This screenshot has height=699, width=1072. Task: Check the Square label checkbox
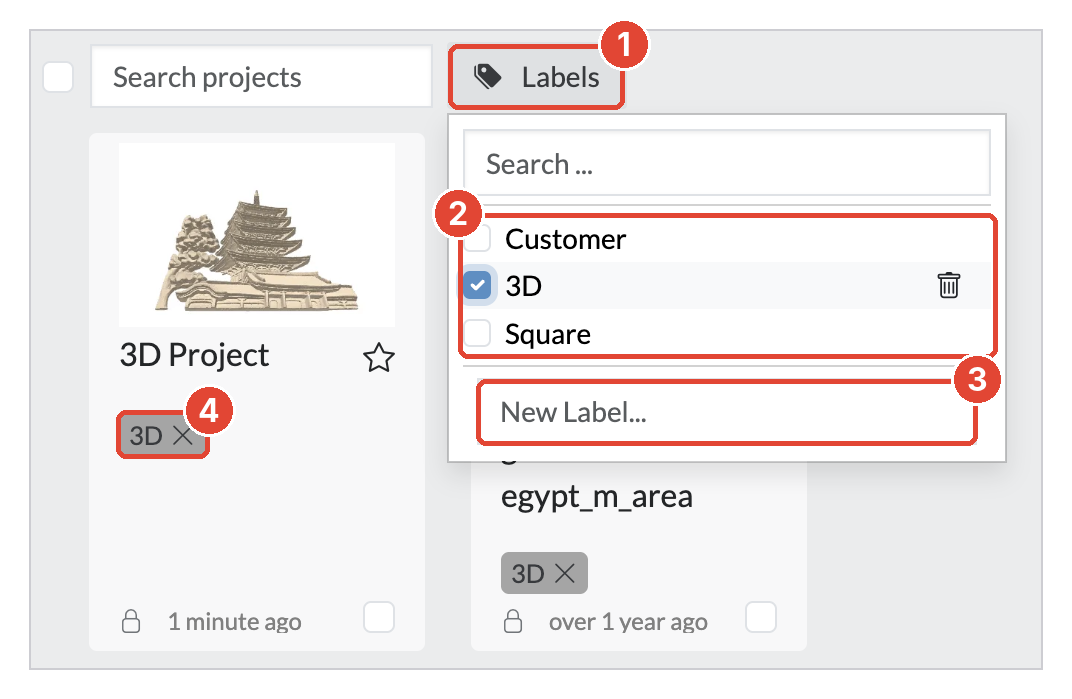tap(477, 333)
